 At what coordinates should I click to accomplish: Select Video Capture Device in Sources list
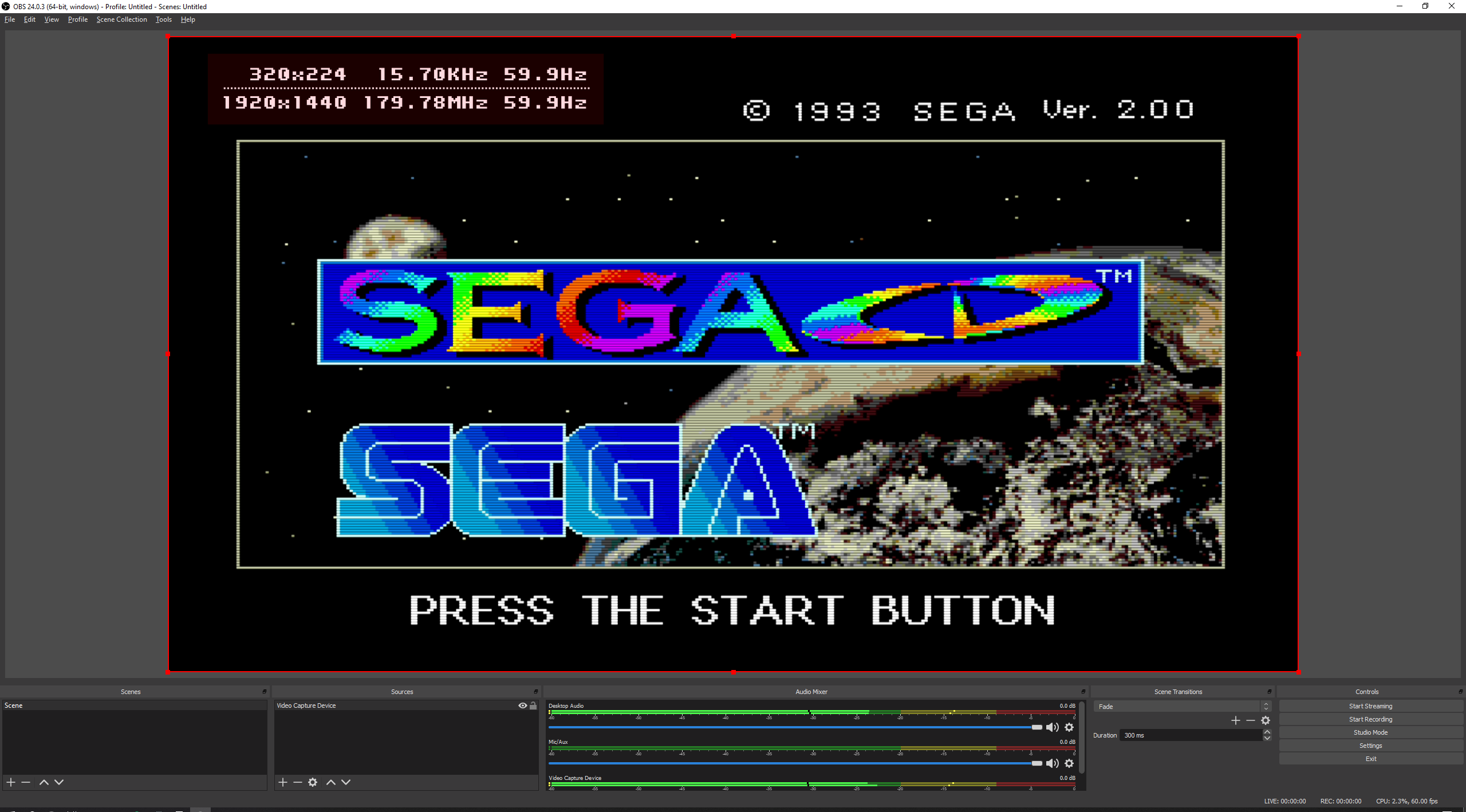click(x=406, y=705)
